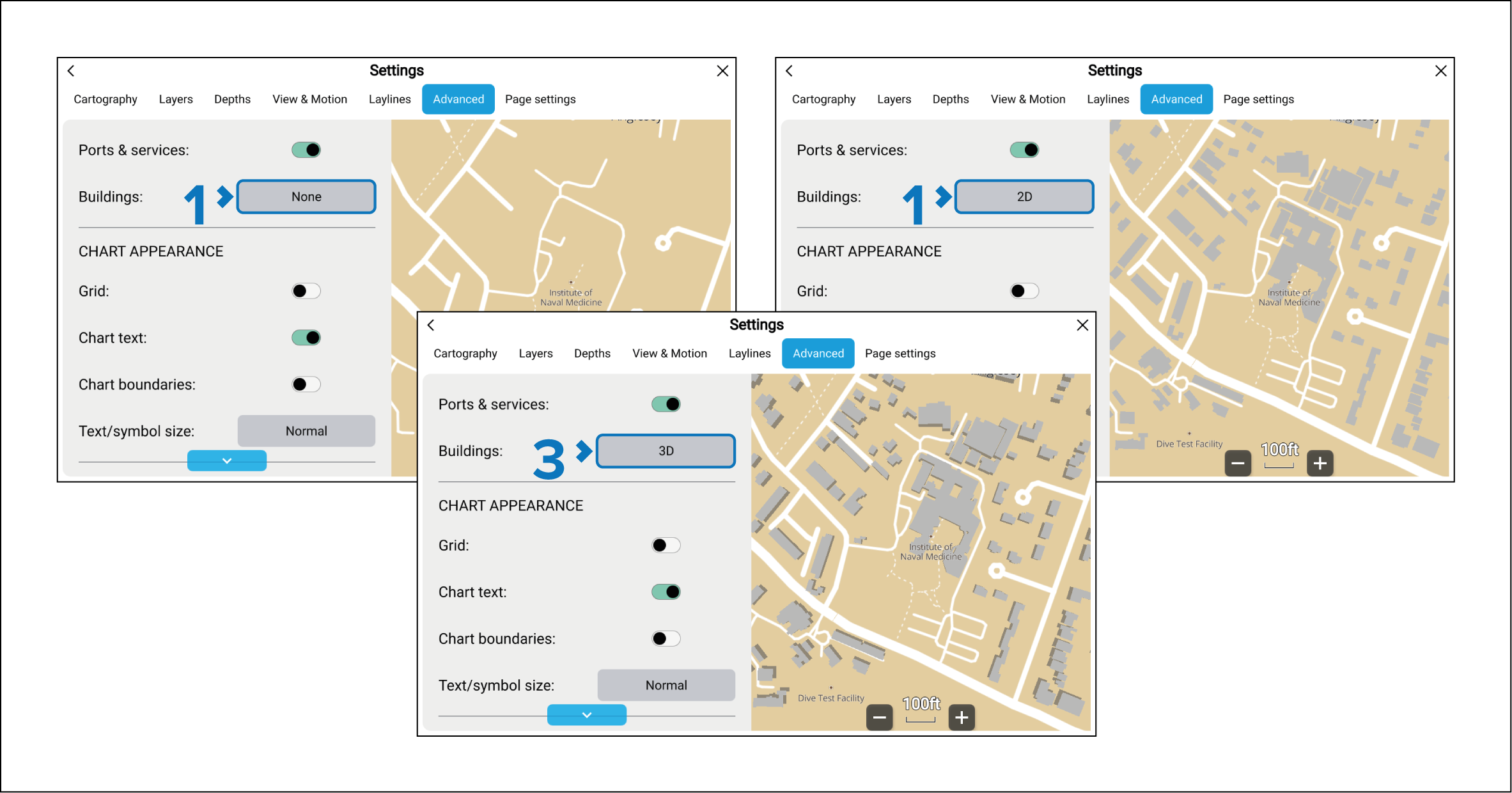Open Laylines tab in right Settings window
The image size is (1512, 793).
click(x=1107, y=99)
